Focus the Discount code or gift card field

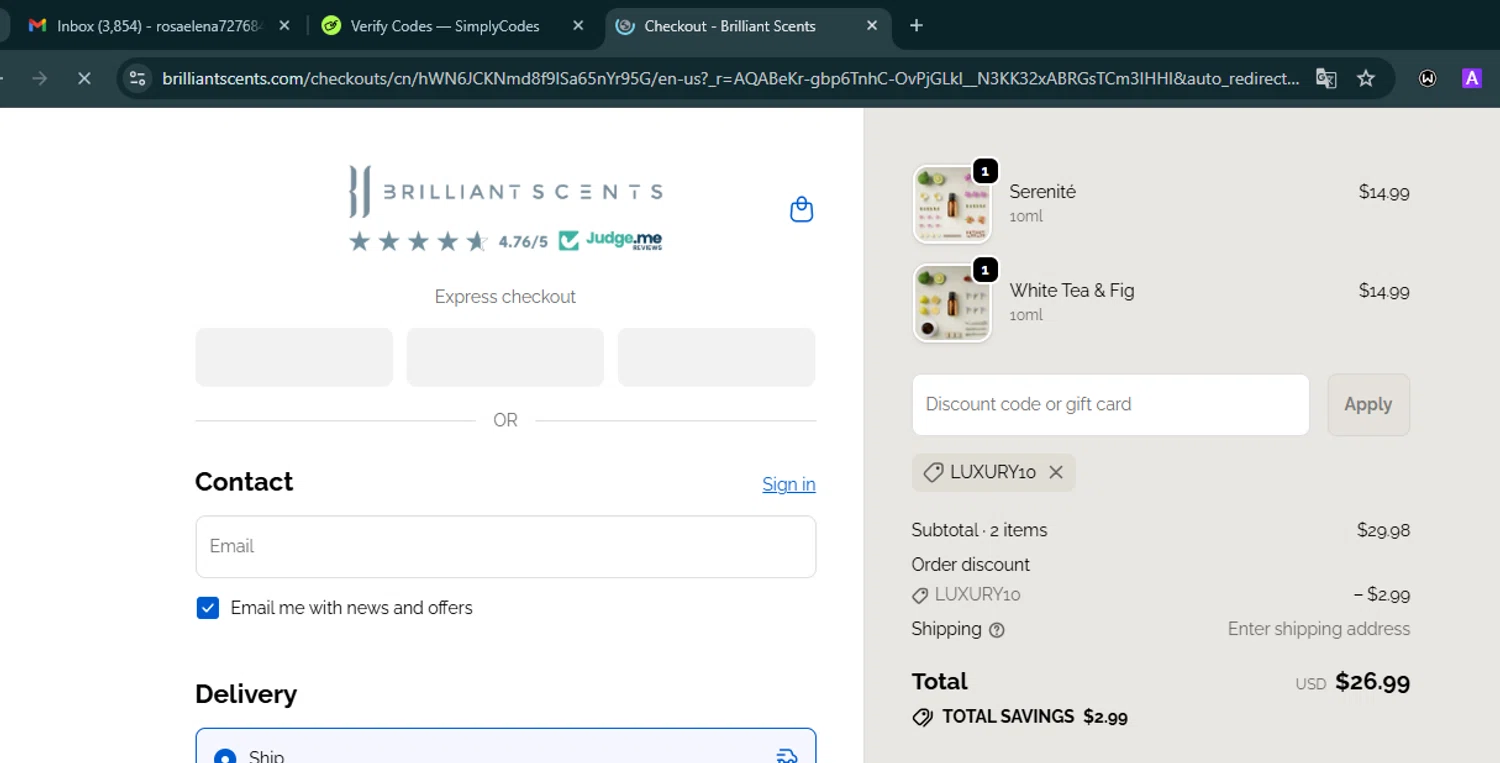click(1110, 405)
